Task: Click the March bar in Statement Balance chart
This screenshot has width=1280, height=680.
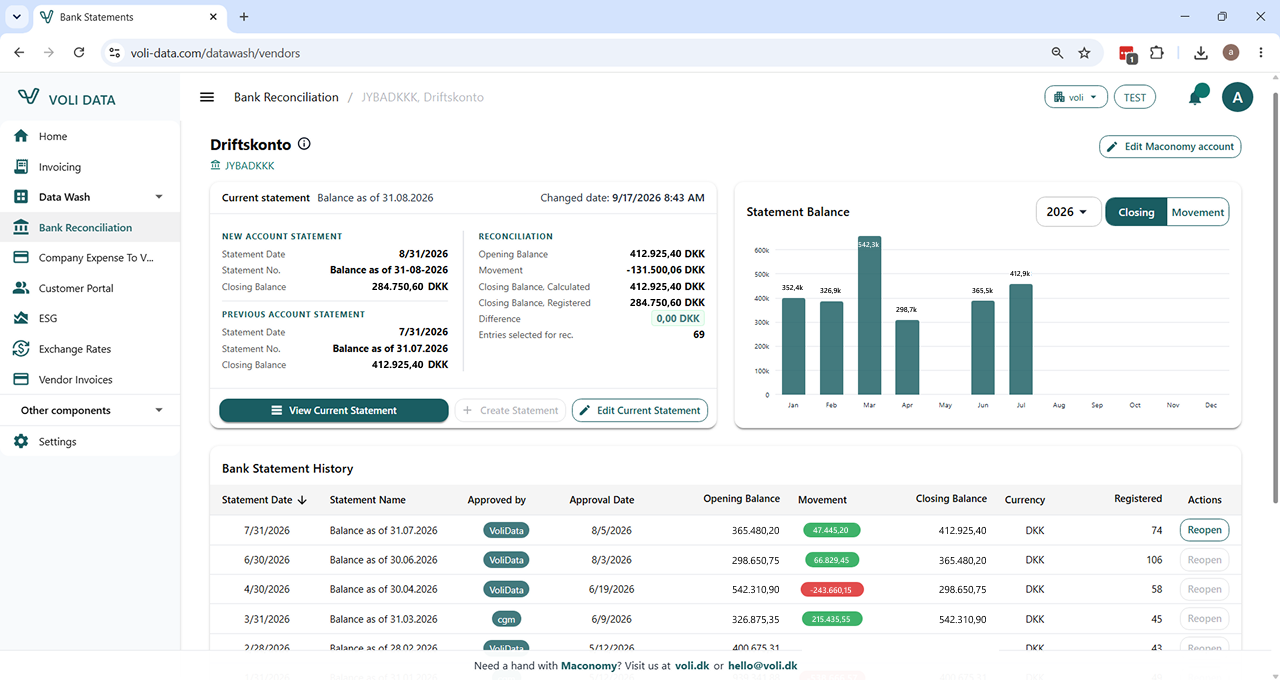Action: point(869,315)
